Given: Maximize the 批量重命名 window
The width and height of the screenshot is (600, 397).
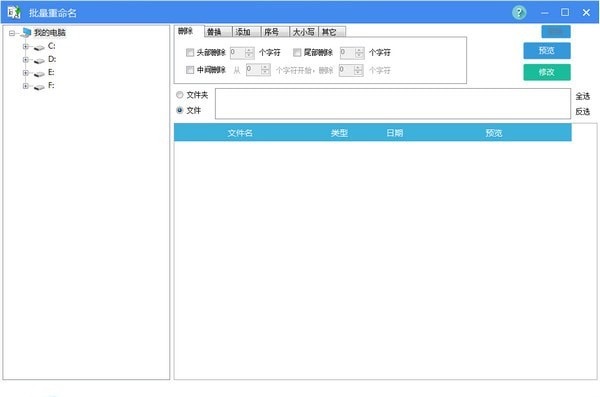Looking at the screenshot, I should pyautogui.click(x=565, y=12).
